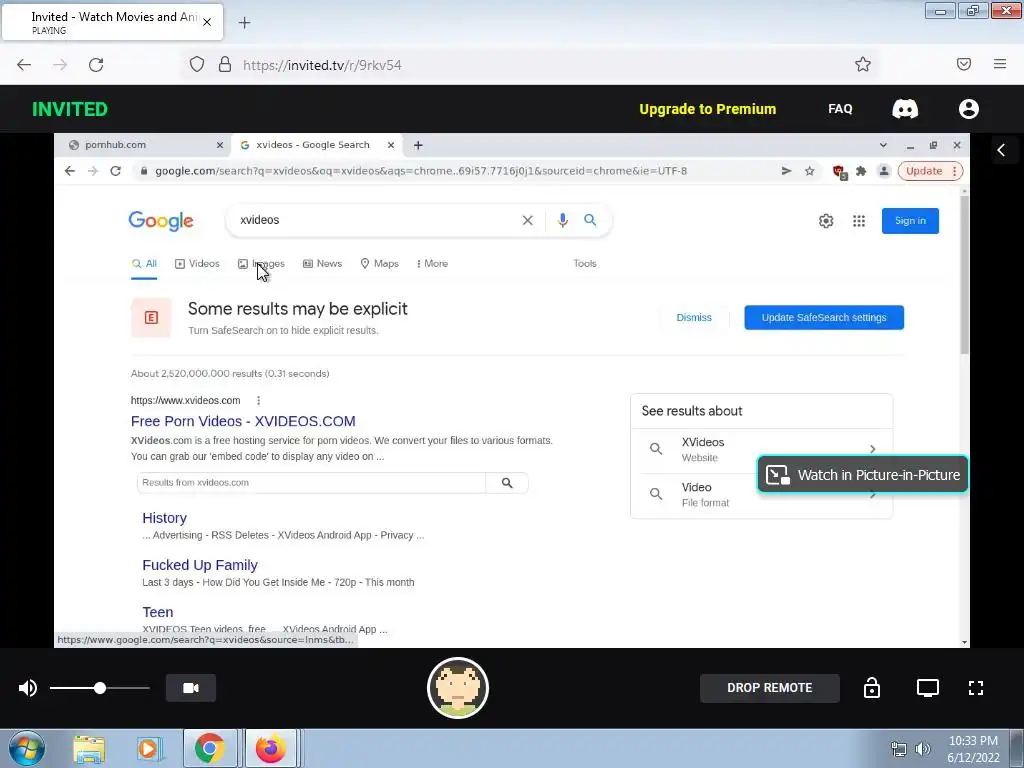Open the Discord icon in Invited header
This screenshot has height=768, width=1024.
pyautogui.click(x=905, y=109)
